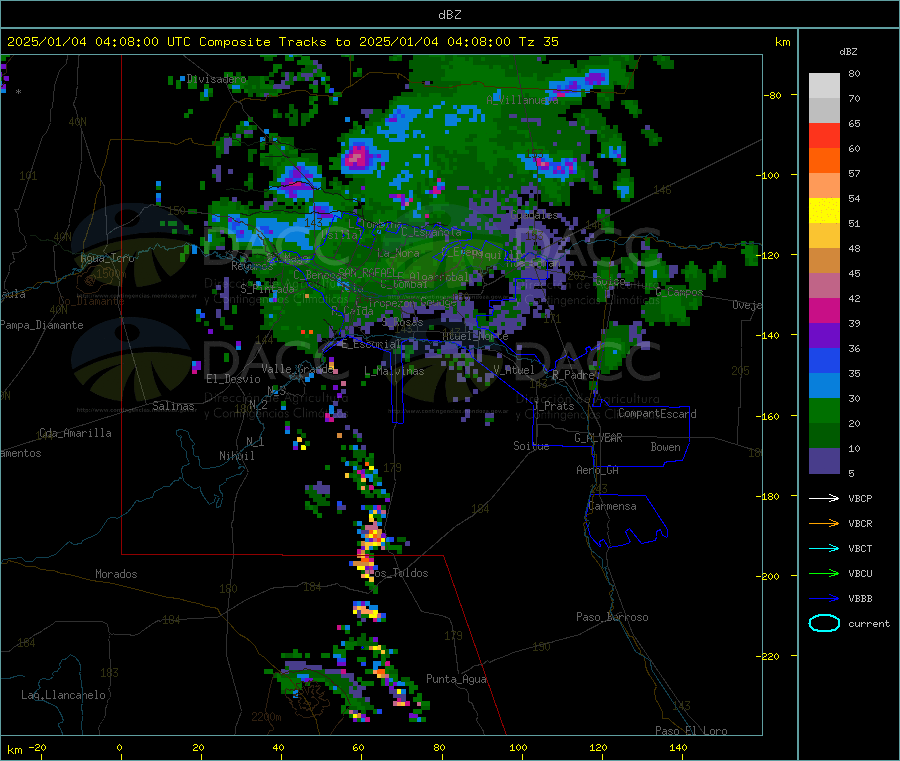Click the white VBCP arrow in legend

coord(824,498)
